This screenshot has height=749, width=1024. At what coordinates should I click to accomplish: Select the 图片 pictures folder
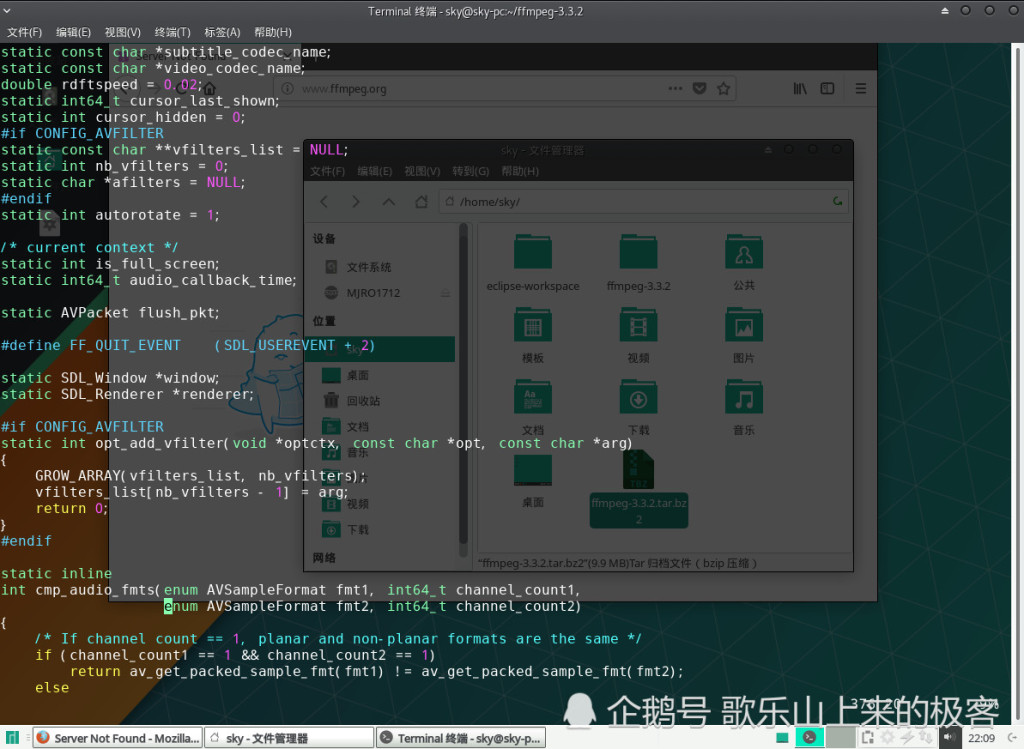point(744,336)
